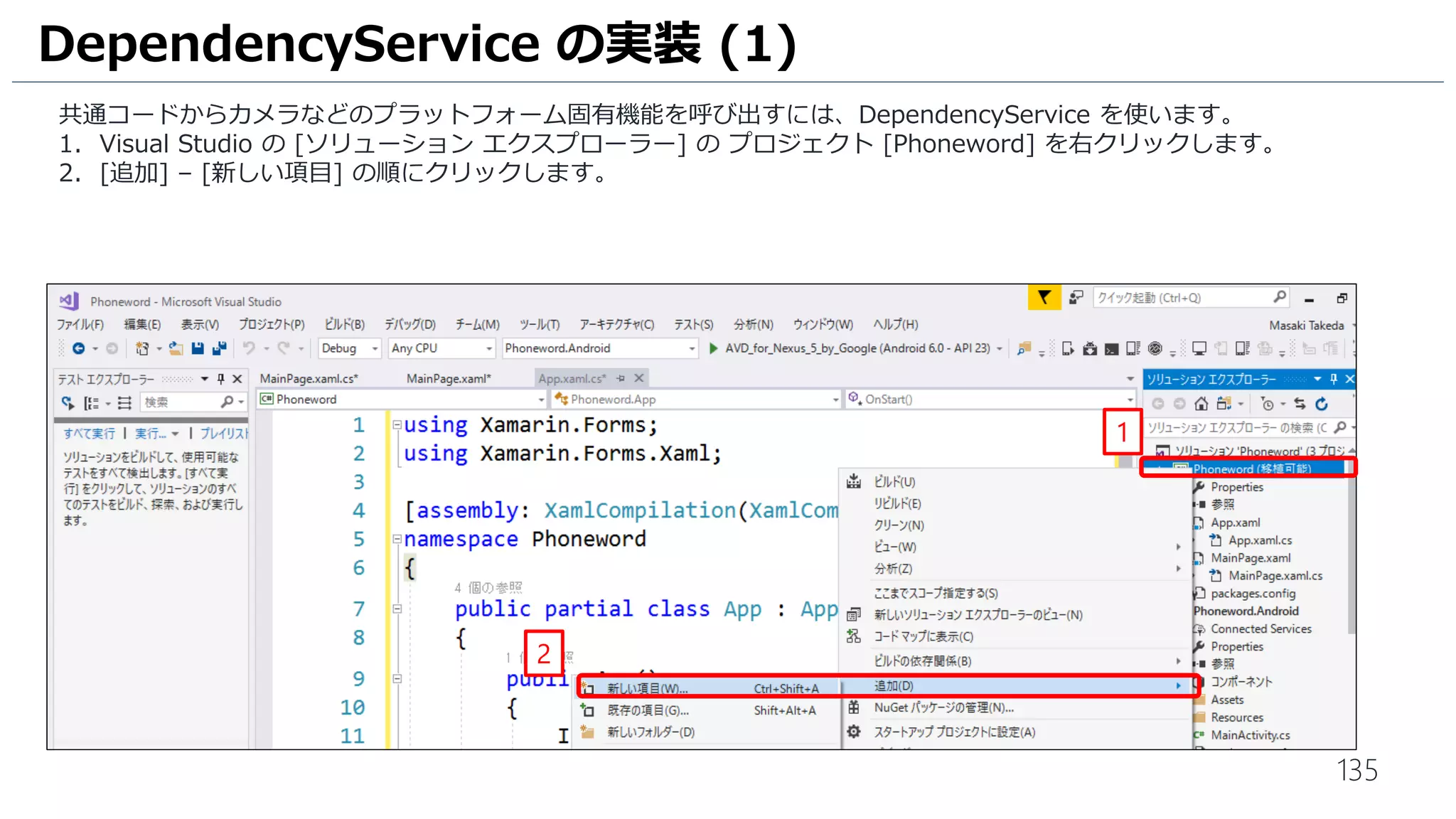Viewport: 1456px width, 819px height.
Task: Click the クイック起動 quick launch search box
Action: point(1192,297)
